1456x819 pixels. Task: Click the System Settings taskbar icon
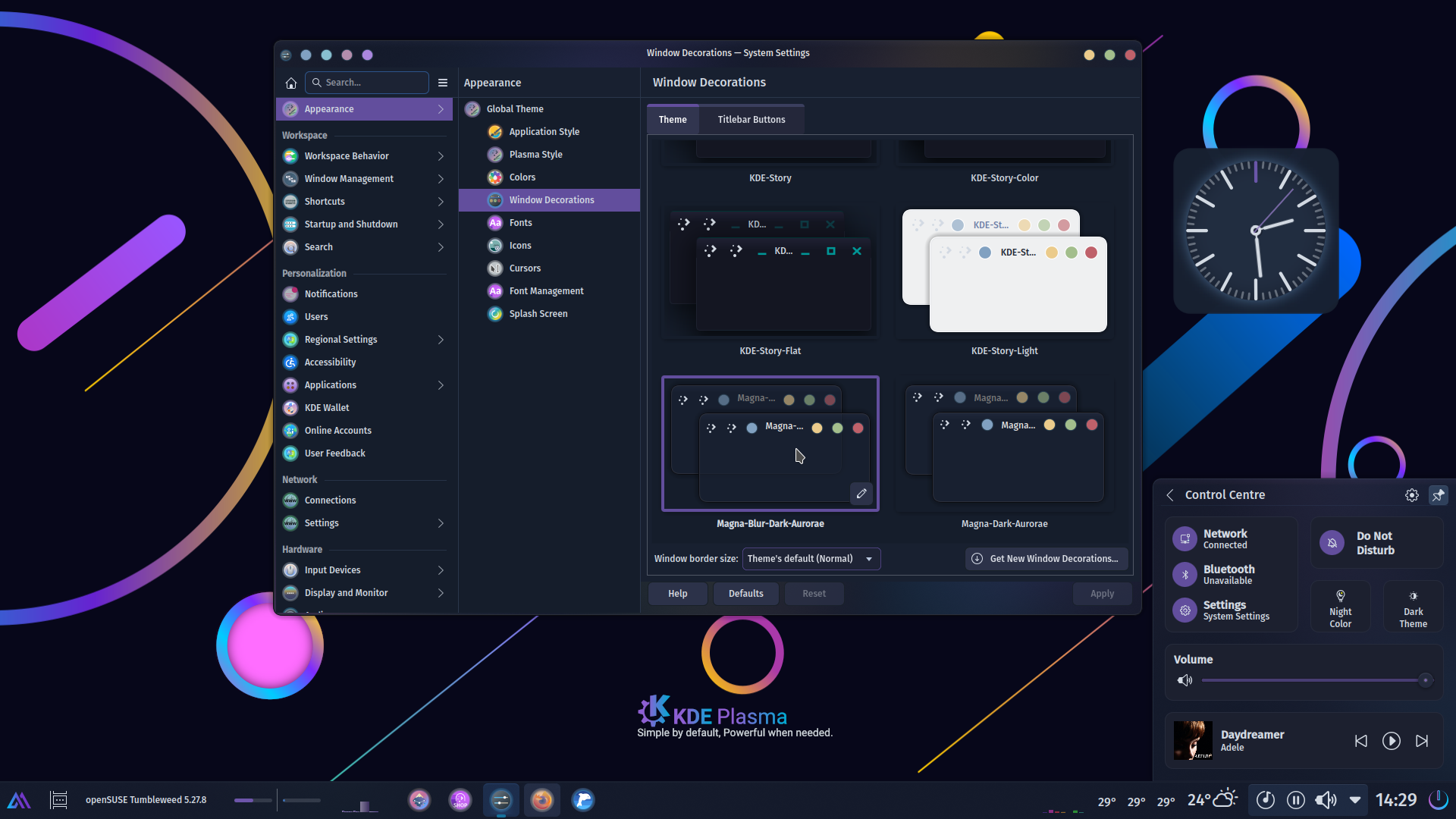pos(501,800)
